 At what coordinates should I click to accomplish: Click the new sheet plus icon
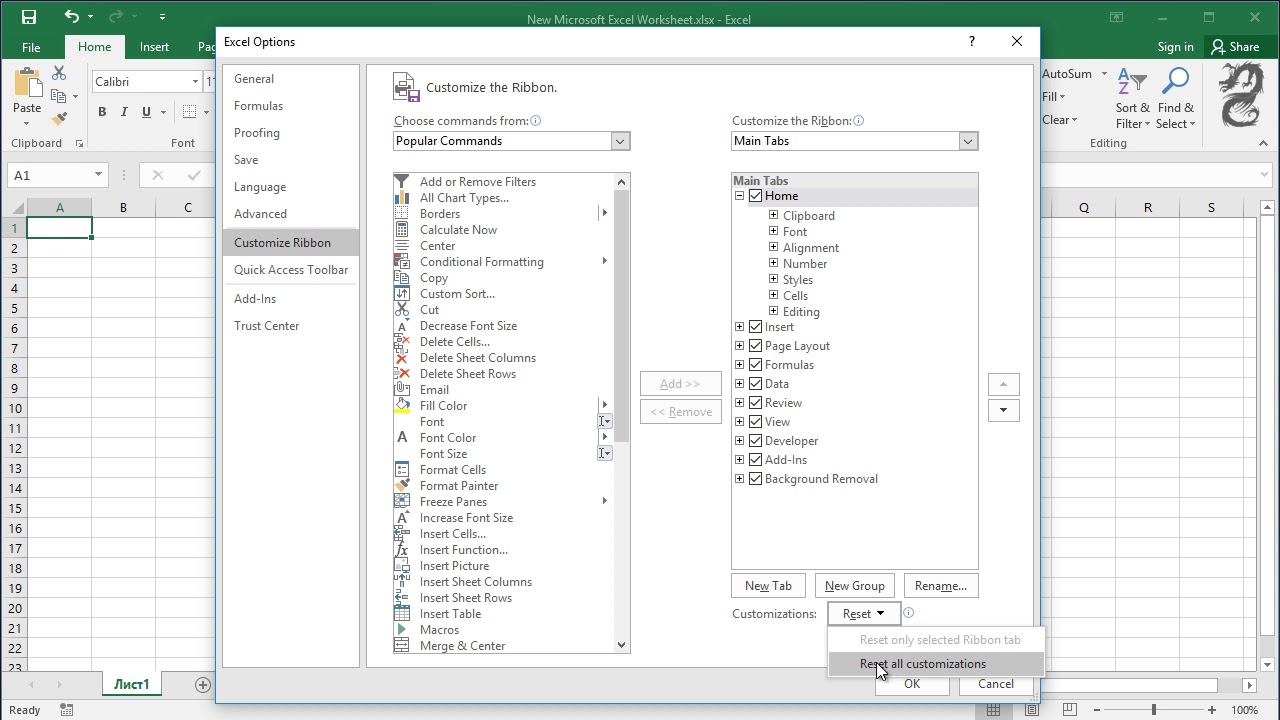(x=203, y=684)
